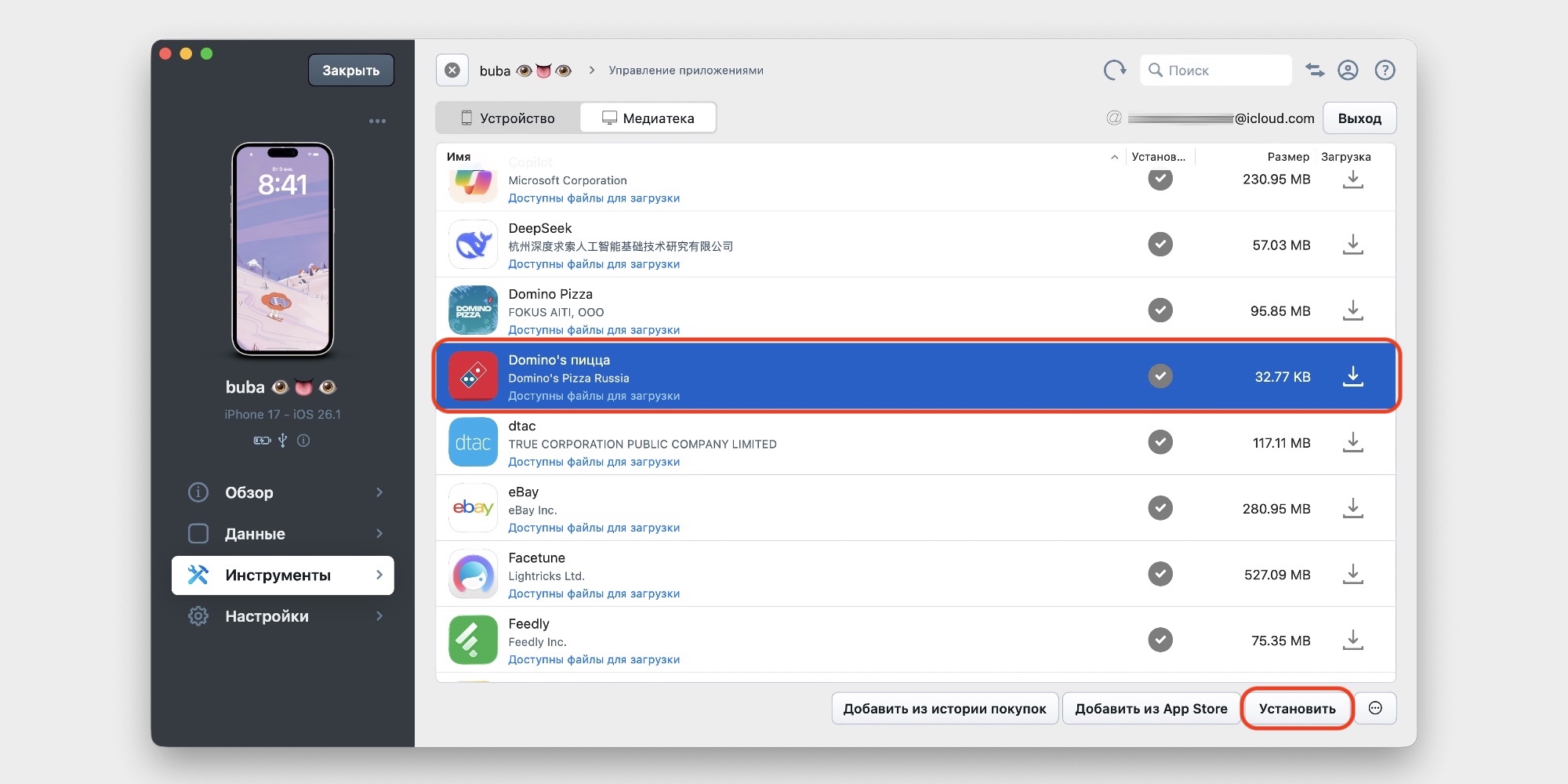Viewport: 1568px width, 784px height.
Task: Toggle installed checkmark for Domino Pizza
Action: coord(1160,310)
